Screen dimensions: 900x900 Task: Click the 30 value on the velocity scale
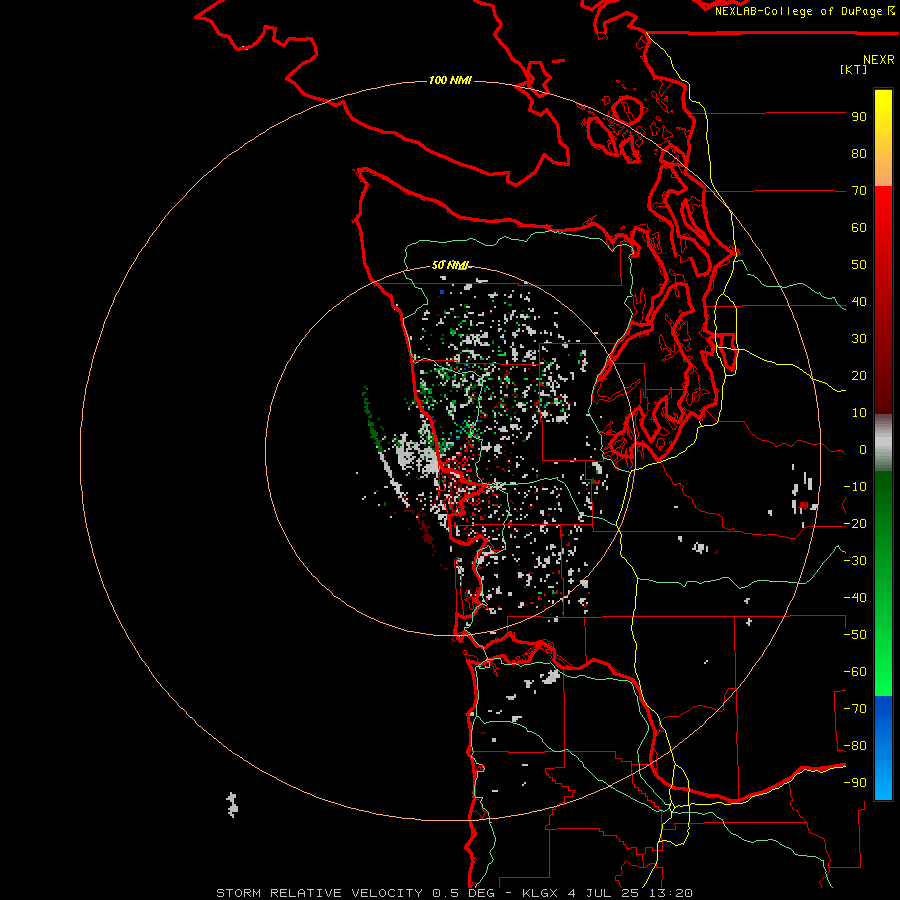click(x=859, y=339)
